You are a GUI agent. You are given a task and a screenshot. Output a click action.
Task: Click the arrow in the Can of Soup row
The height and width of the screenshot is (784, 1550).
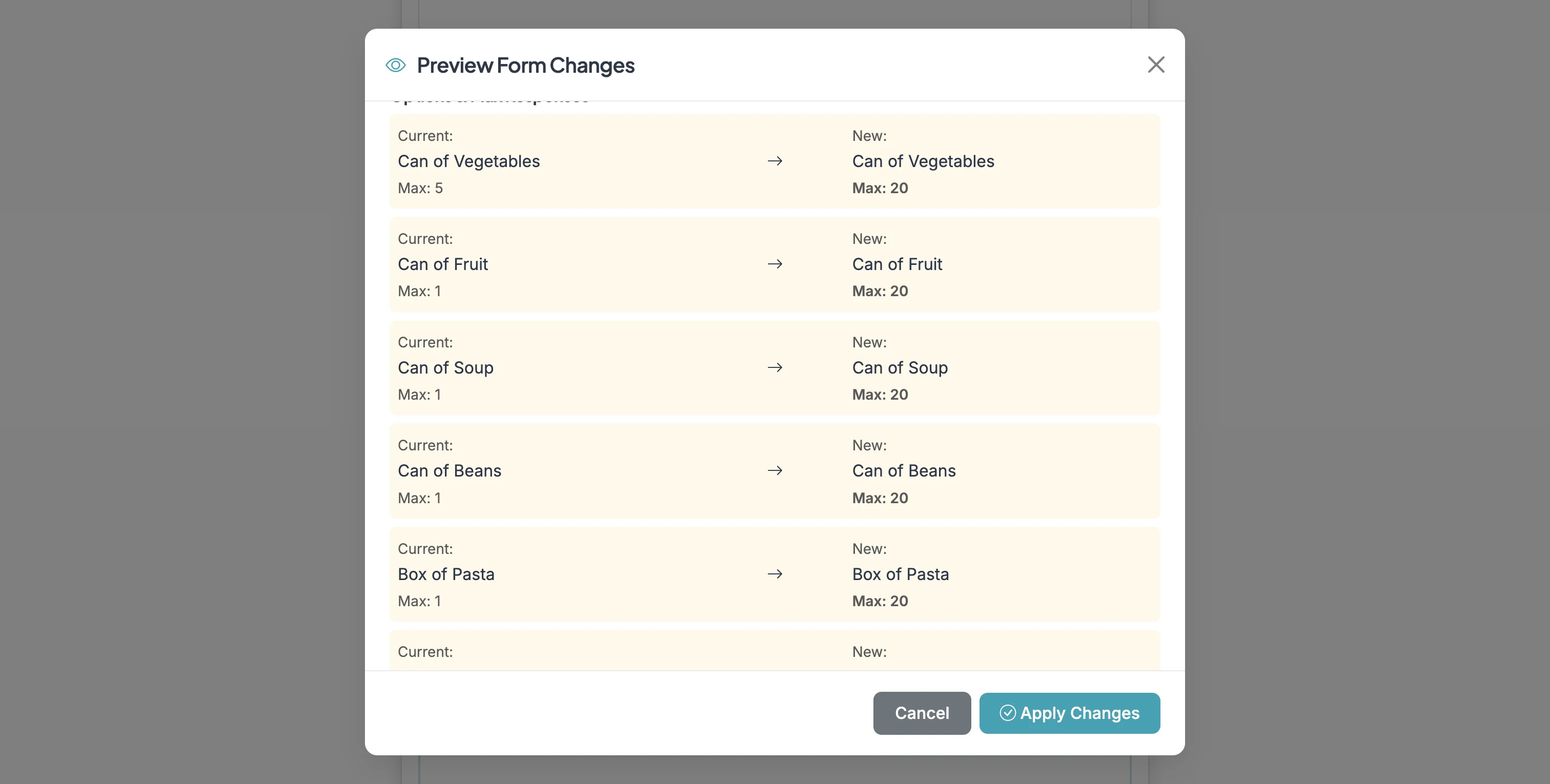point(775,367)
